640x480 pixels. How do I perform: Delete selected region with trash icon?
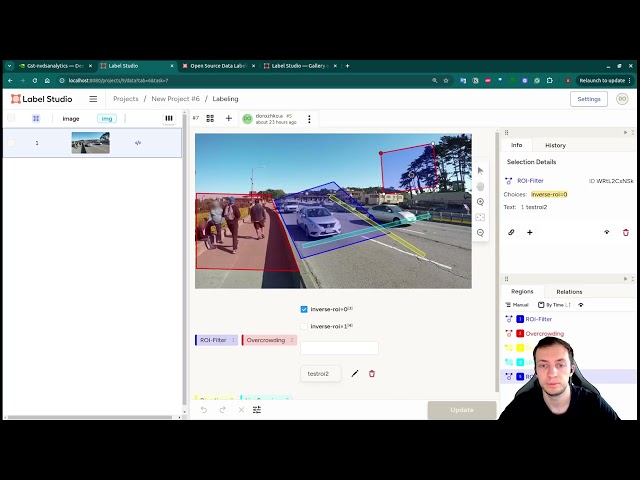click(x=626, y=232)
